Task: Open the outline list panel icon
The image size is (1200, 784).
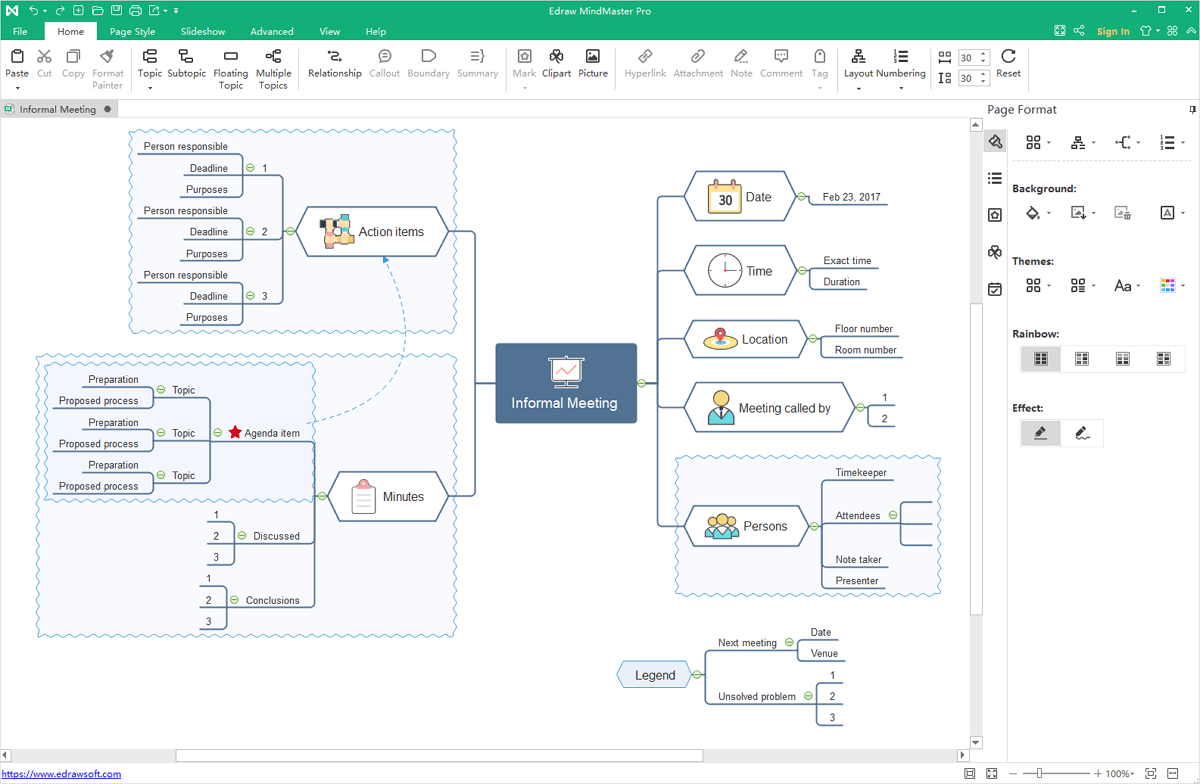Action: [994, 178]
